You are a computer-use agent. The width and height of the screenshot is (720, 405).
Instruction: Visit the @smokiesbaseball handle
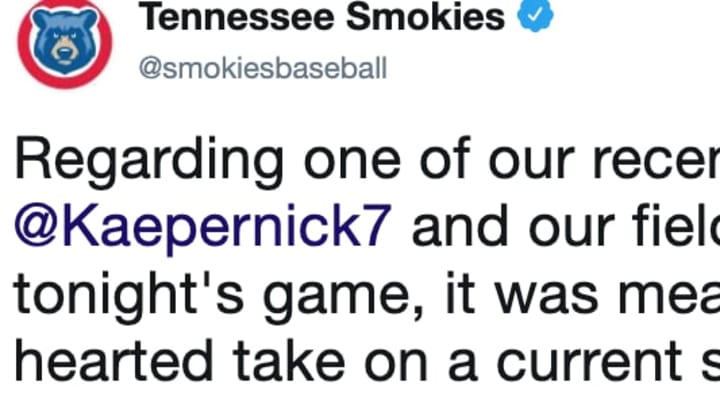pos(263,68)
